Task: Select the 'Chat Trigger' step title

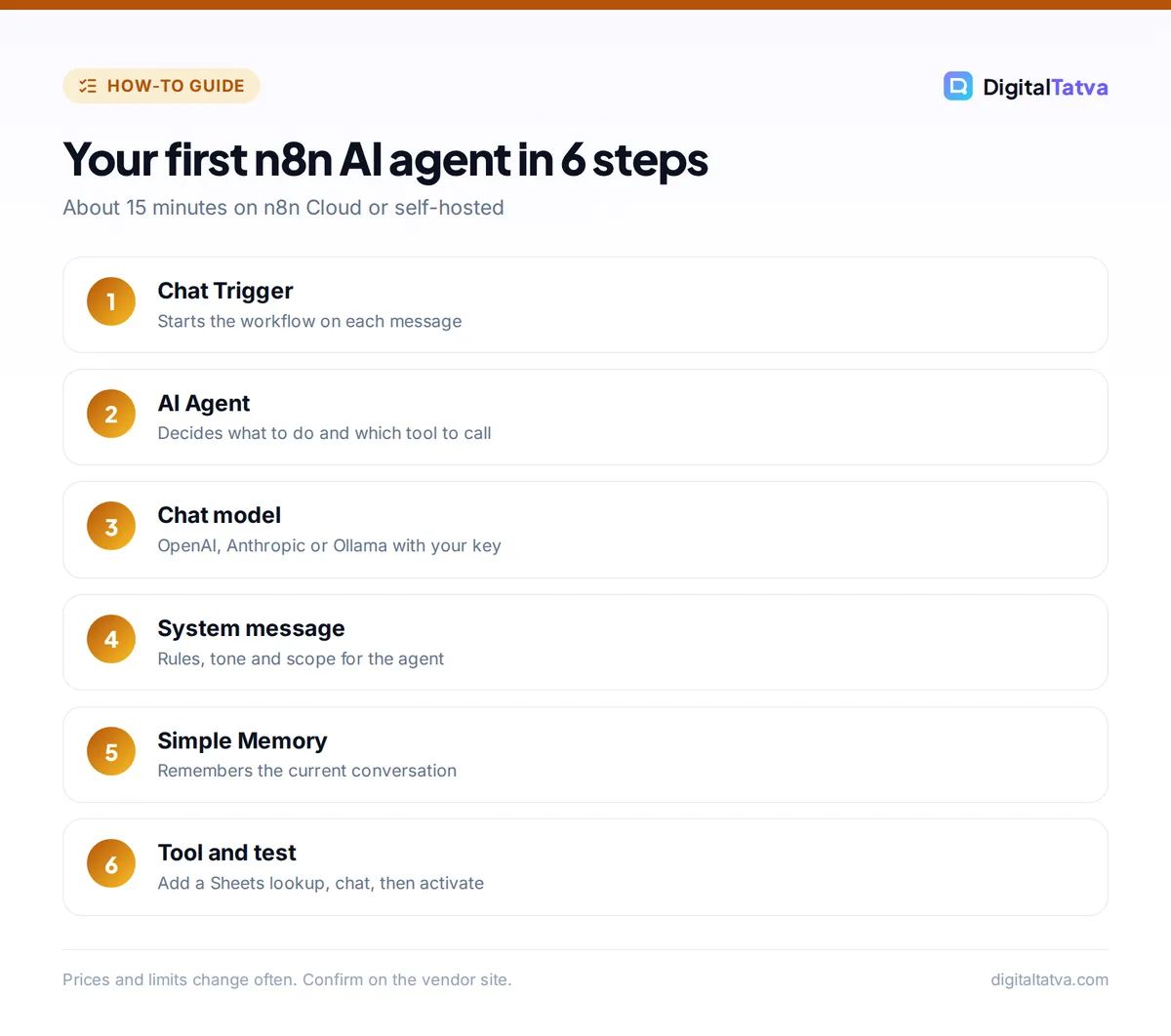Action: 225,291
